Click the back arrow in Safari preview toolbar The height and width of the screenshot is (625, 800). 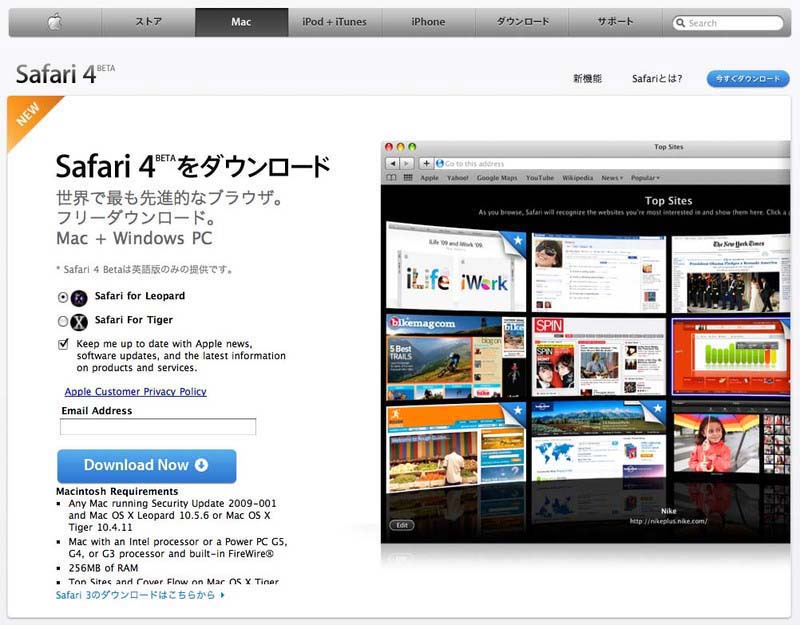coord(392,163)
